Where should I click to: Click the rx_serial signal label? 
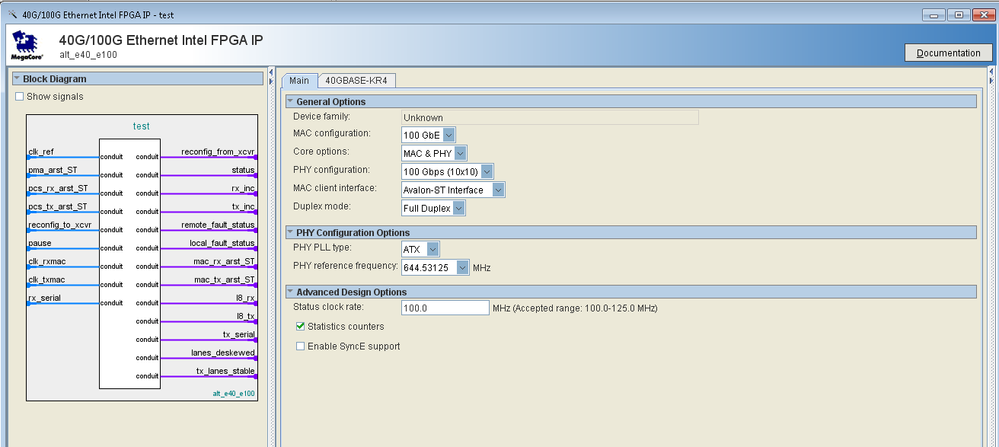click(45, 297)
